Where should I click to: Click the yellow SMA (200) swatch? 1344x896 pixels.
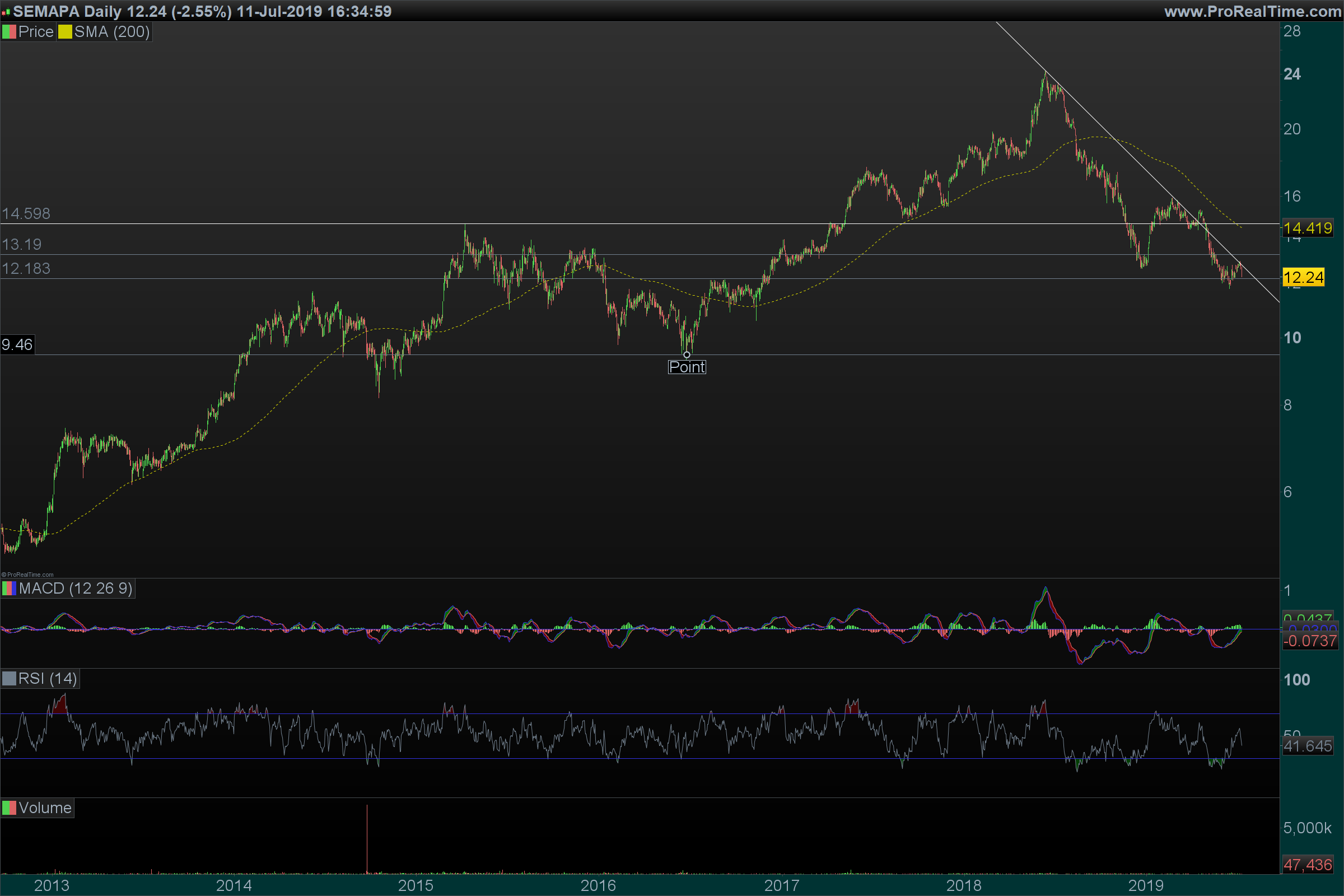(64, 32)
